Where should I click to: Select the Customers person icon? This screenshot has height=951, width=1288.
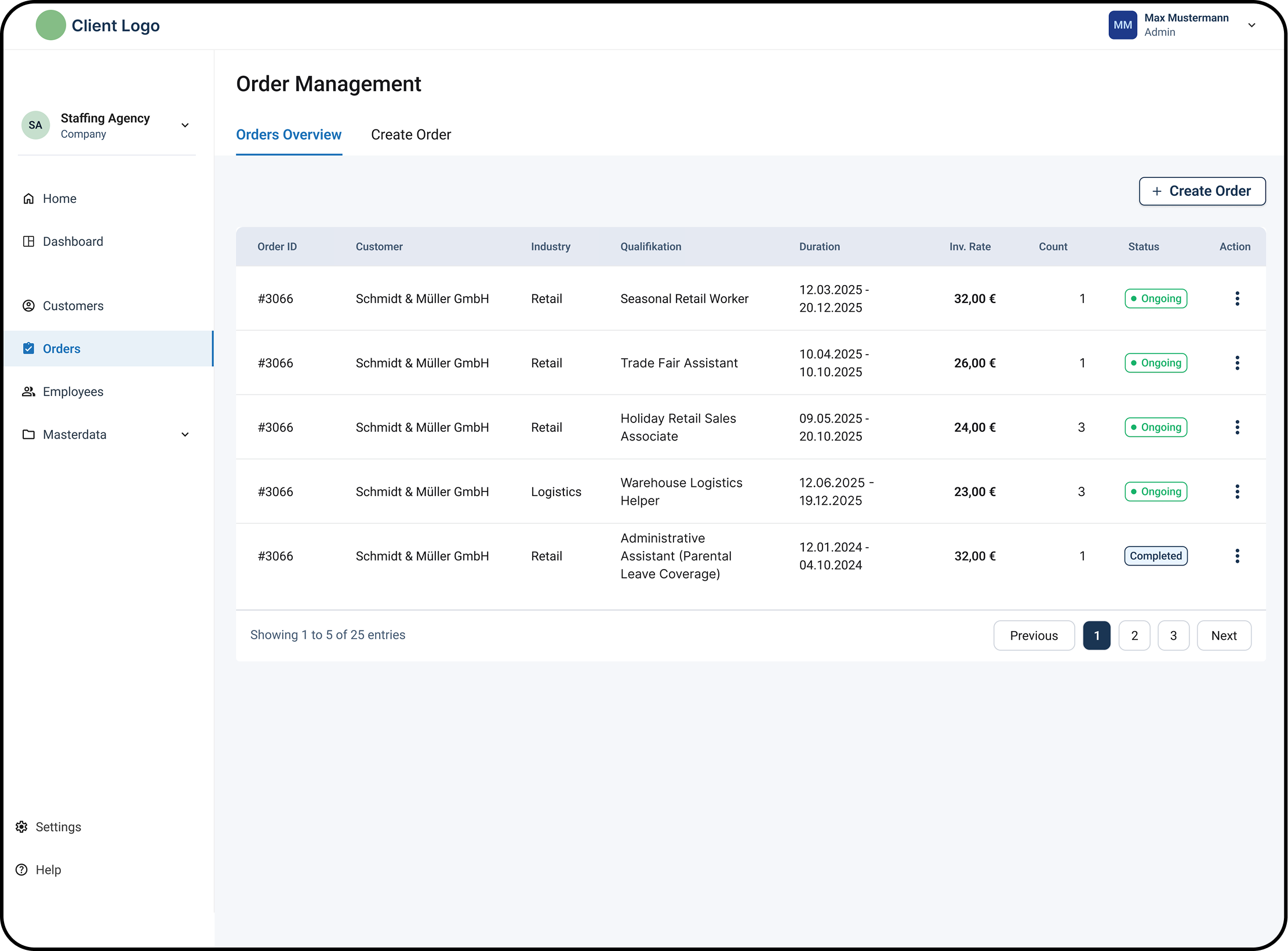[28, 306]
